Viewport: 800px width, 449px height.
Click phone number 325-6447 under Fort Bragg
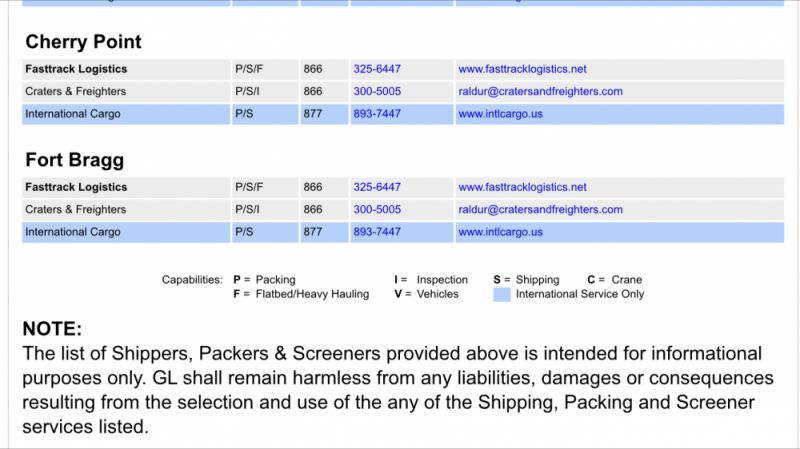[377, 187]
